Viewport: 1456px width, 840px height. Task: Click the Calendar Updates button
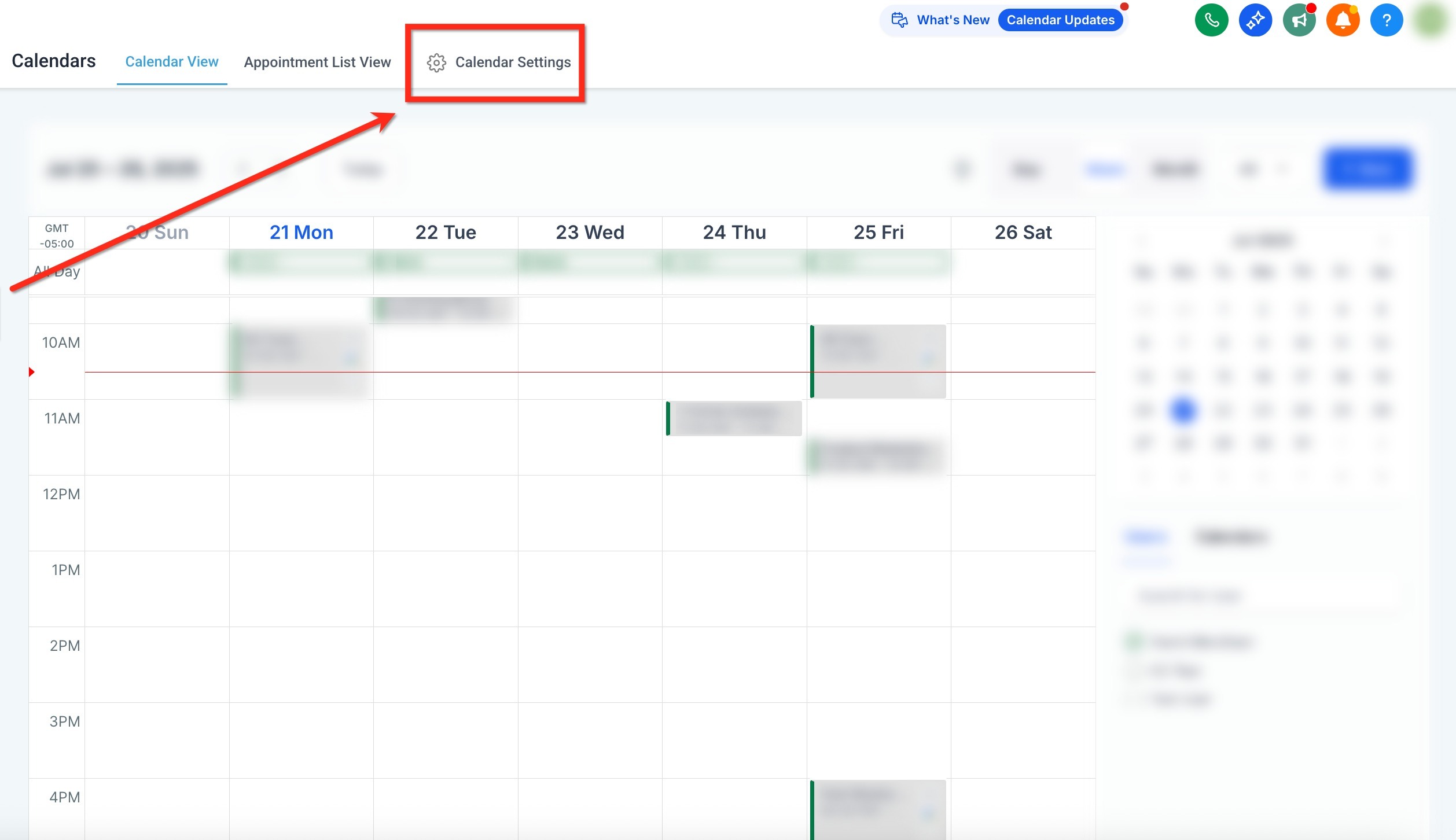[1061, 19]
